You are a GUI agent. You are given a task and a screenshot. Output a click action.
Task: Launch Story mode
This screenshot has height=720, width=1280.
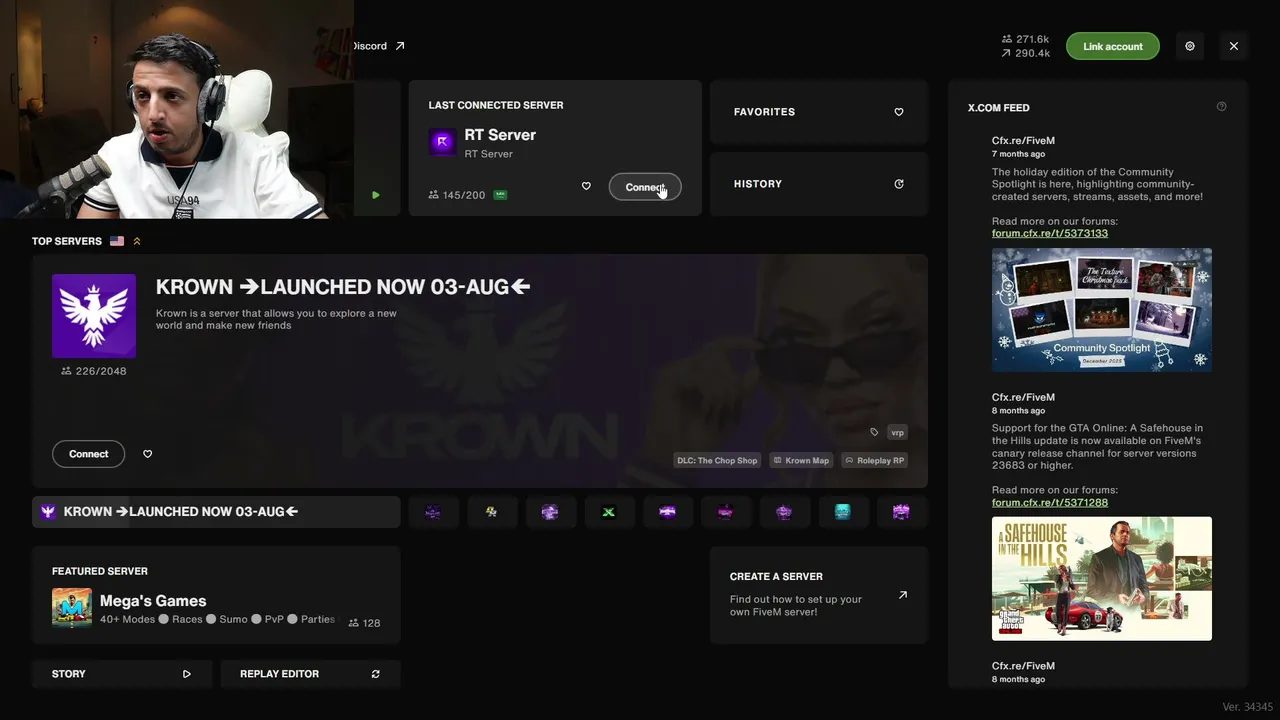click(x=122, y=674)
